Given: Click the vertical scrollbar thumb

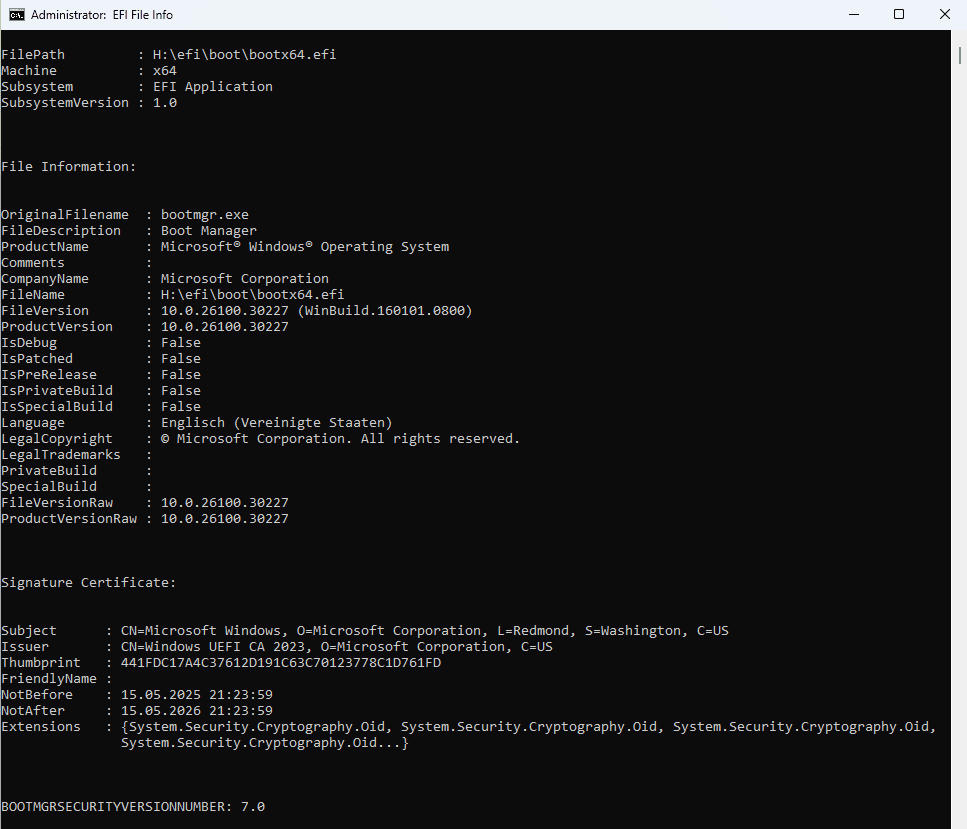Looking at the screenshot, I should coord(959,54).
